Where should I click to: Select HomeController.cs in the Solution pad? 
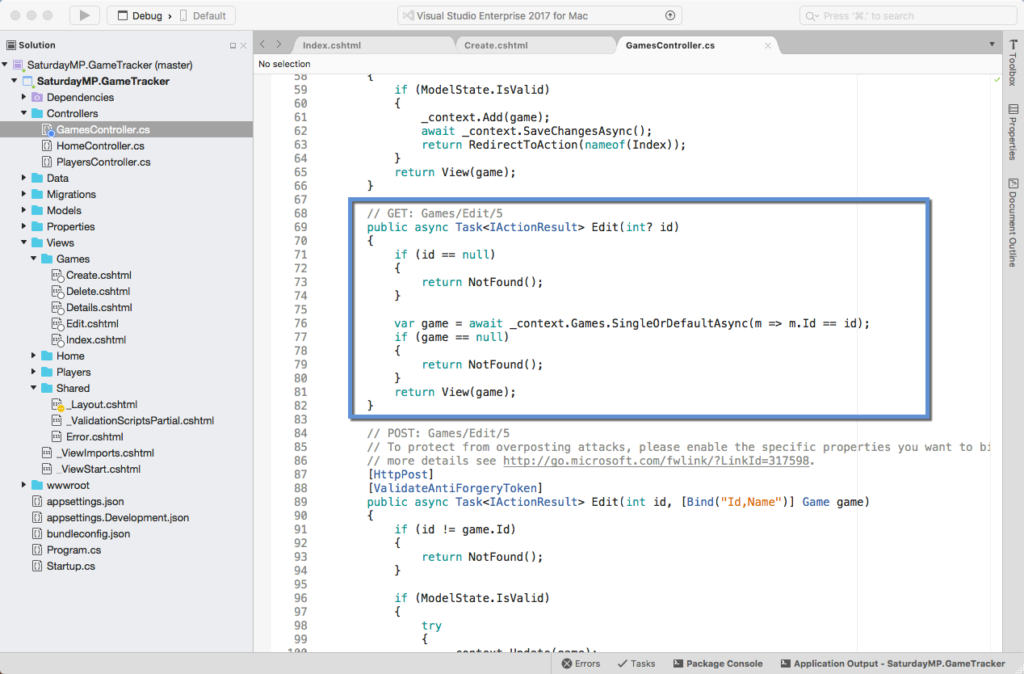tap(101, 145)
